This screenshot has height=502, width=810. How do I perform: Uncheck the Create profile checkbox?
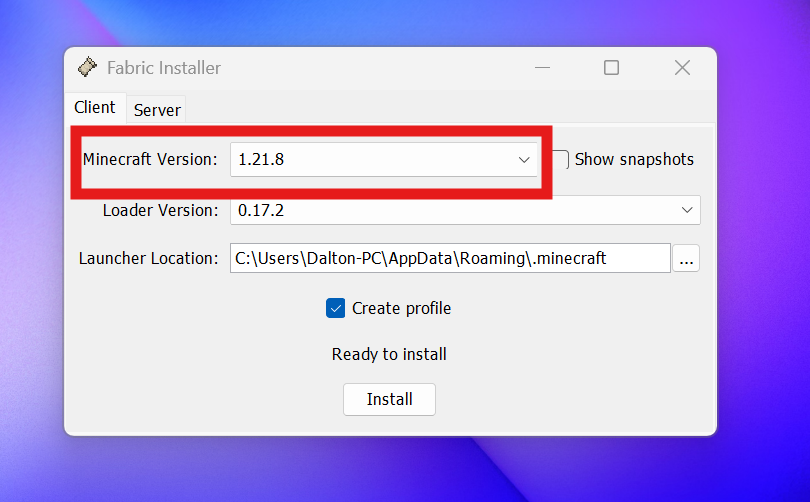coord(335,308)
